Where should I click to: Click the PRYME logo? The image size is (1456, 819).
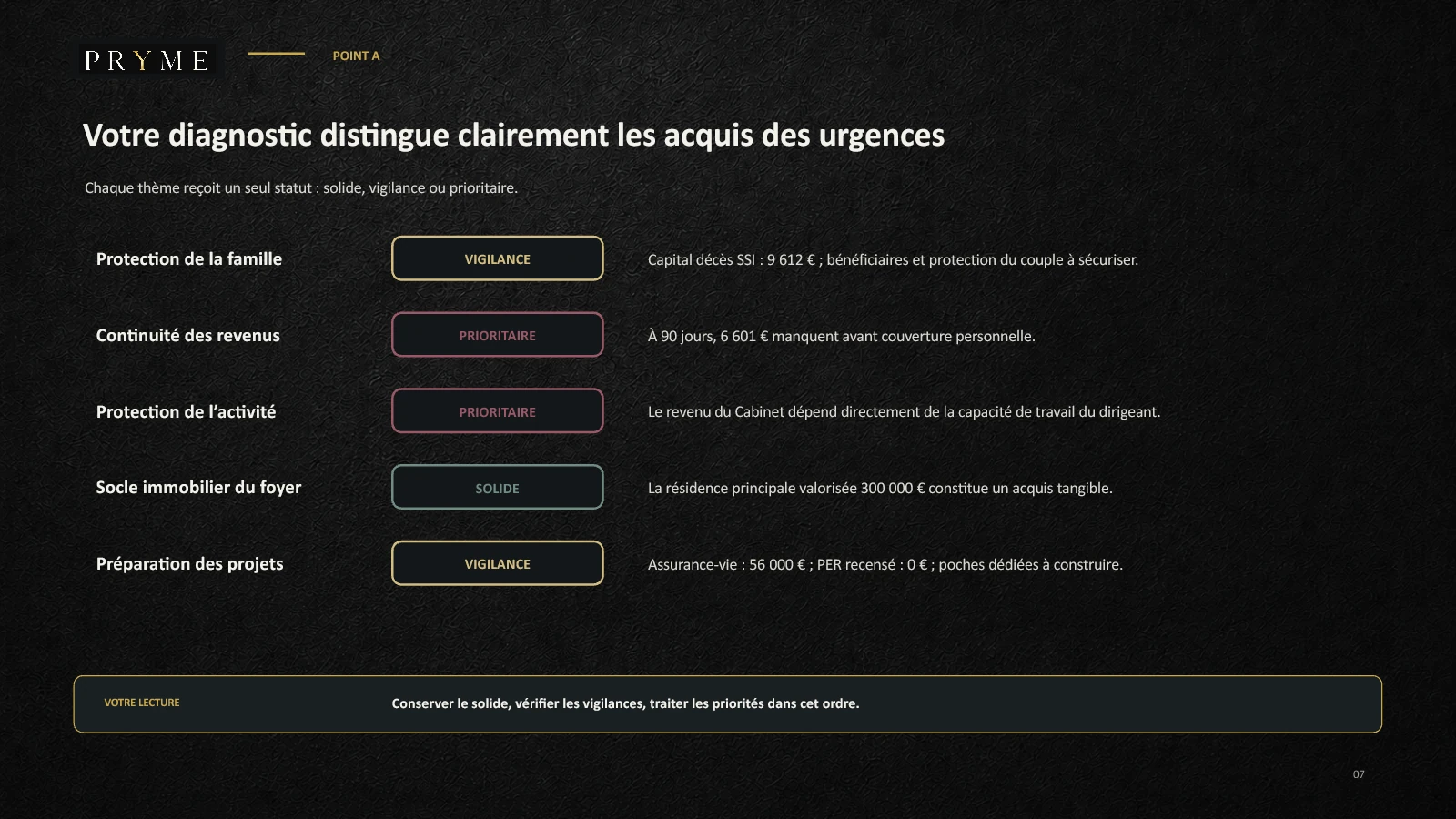147,61
